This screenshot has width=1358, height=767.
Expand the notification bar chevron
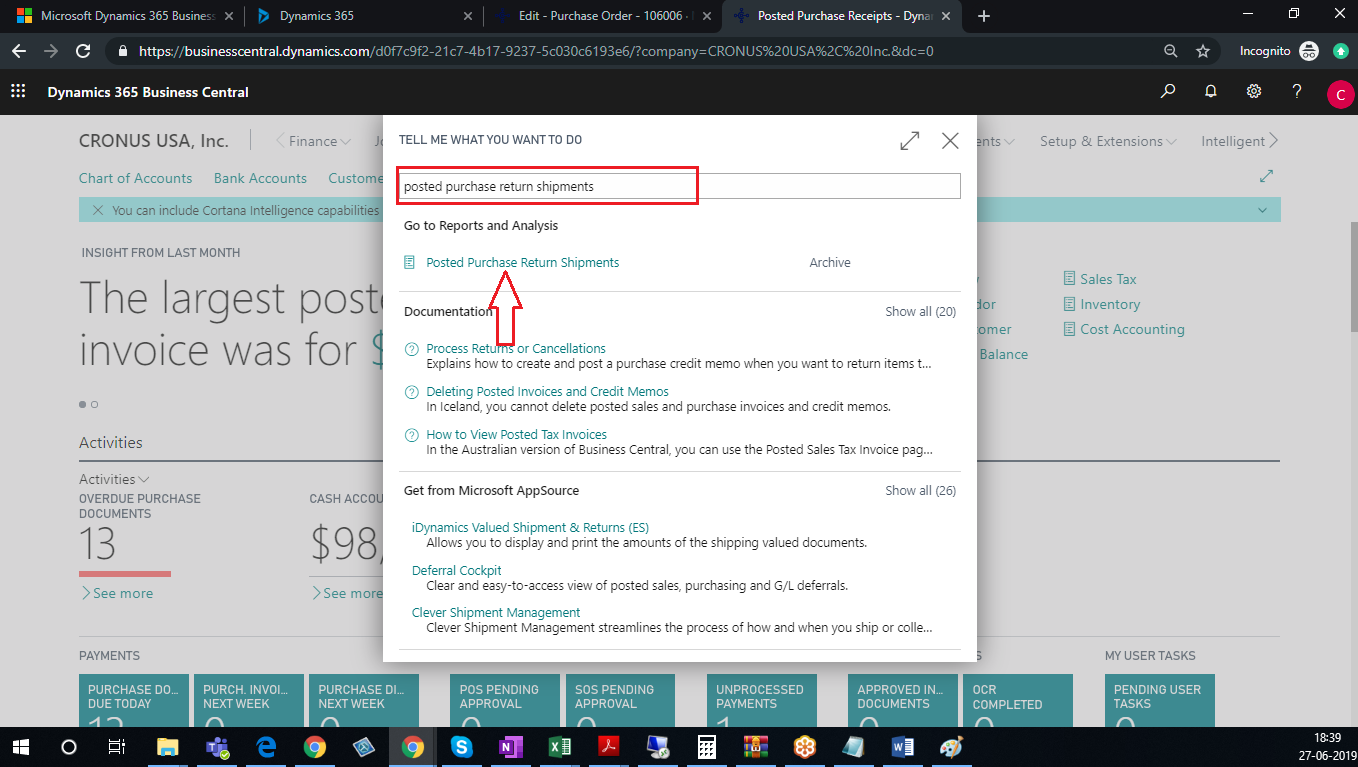coord(1263,210)
